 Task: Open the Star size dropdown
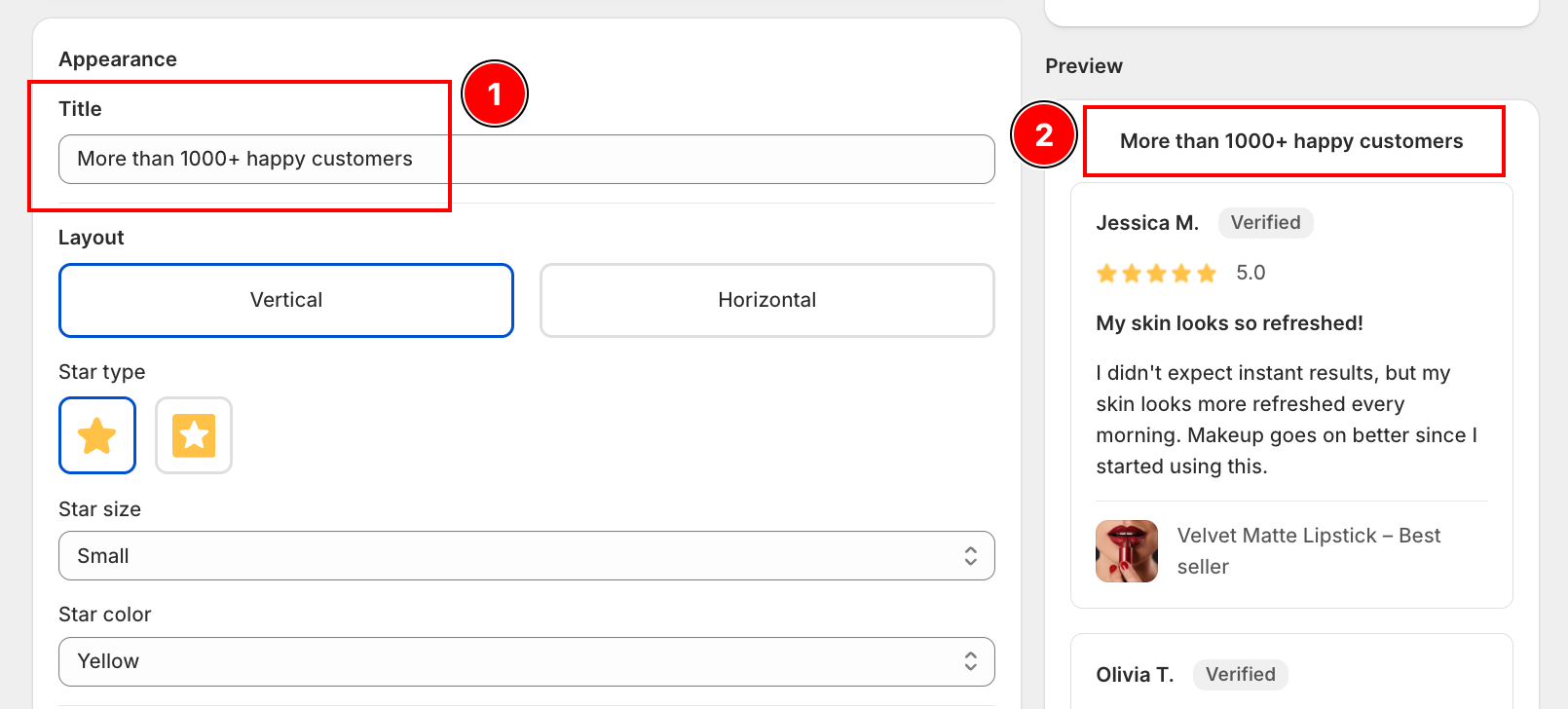(x=527, y=556)
